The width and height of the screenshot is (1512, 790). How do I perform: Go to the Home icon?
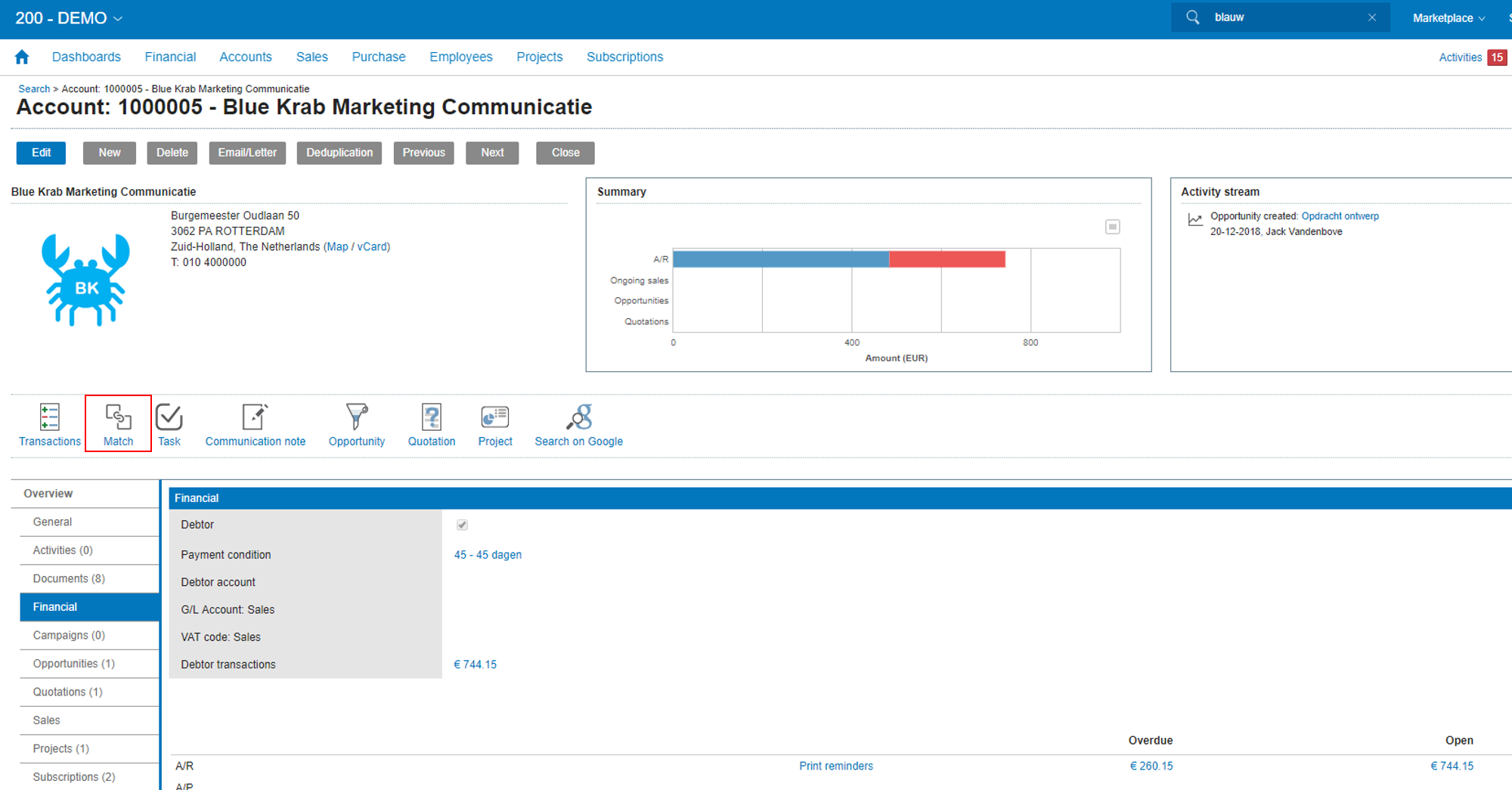pyautogui.click(x=22, y=57)
